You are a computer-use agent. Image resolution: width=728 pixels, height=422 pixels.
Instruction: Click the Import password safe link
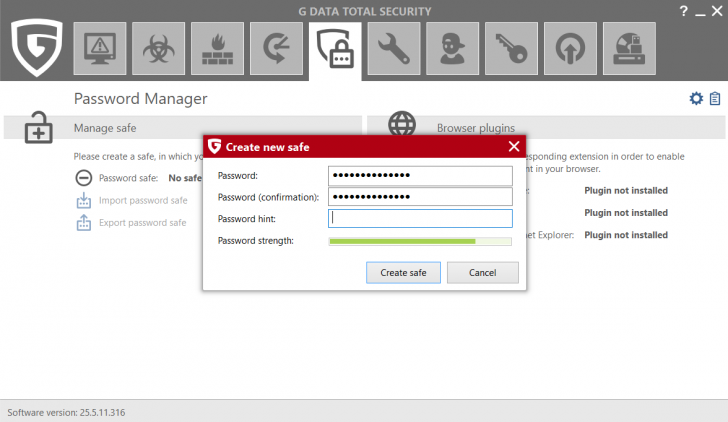[x=143, y=201]
